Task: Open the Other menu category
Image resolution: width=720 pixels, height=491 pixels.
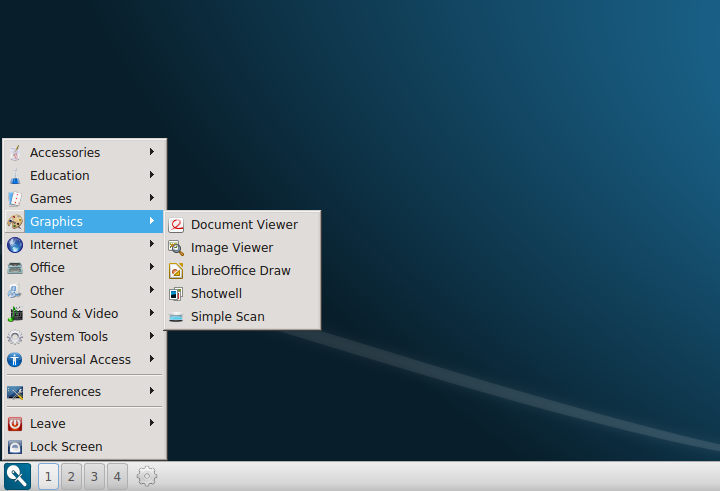Action: pos(84,290)
